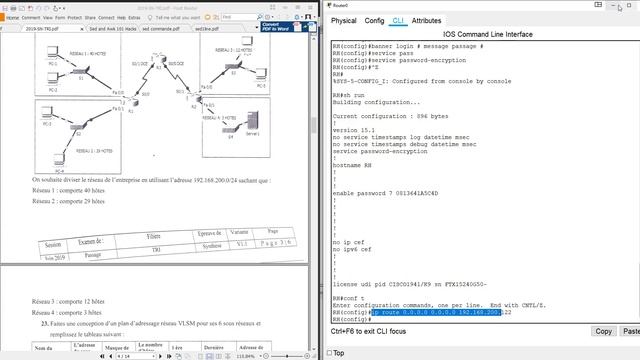Screen dimensions: 640x360
Task: Open the Protect ribbon tab
Action: click(75, 18)
